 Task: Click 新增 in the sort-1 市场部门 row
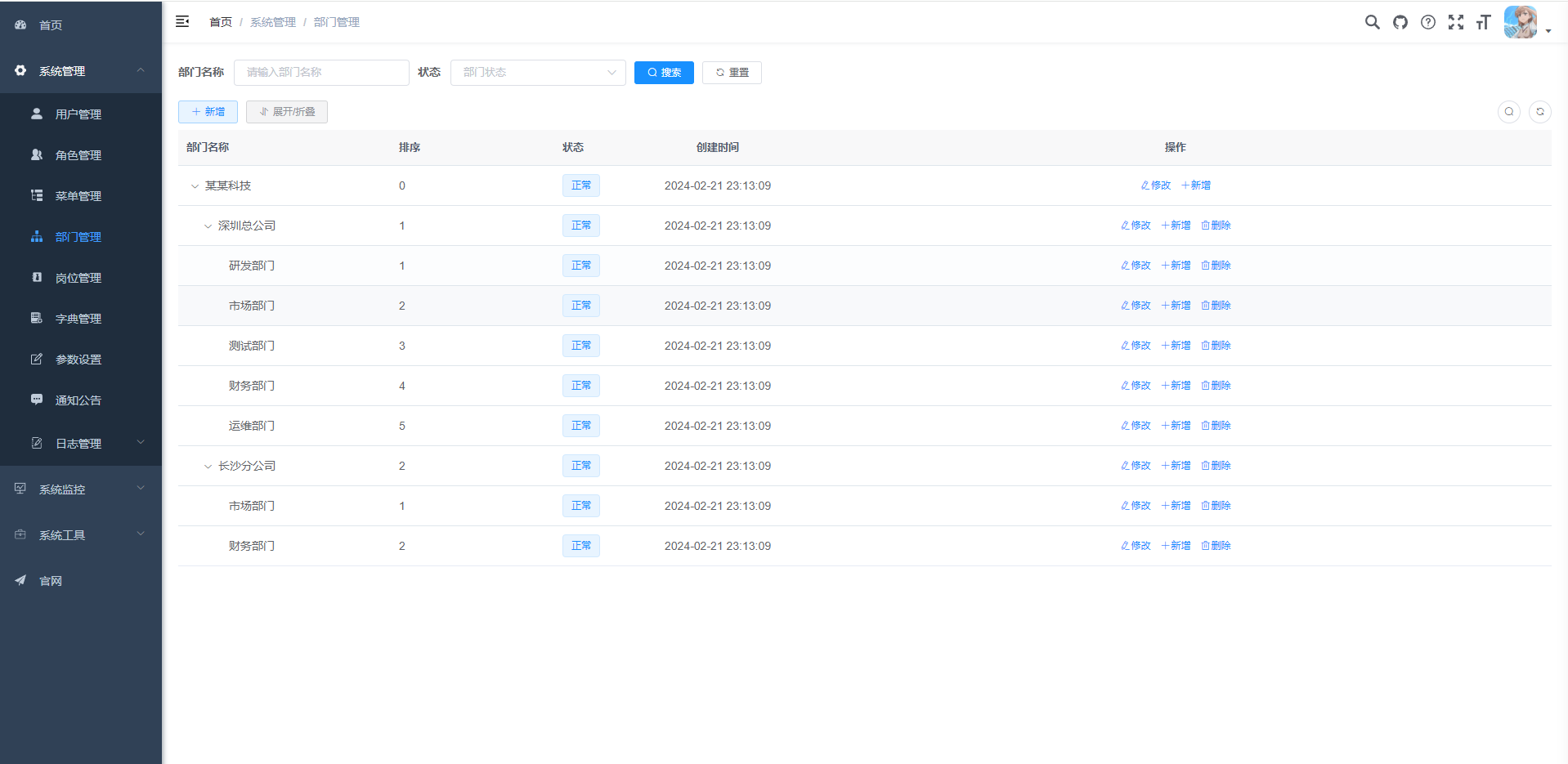[x=1176, y=506]
